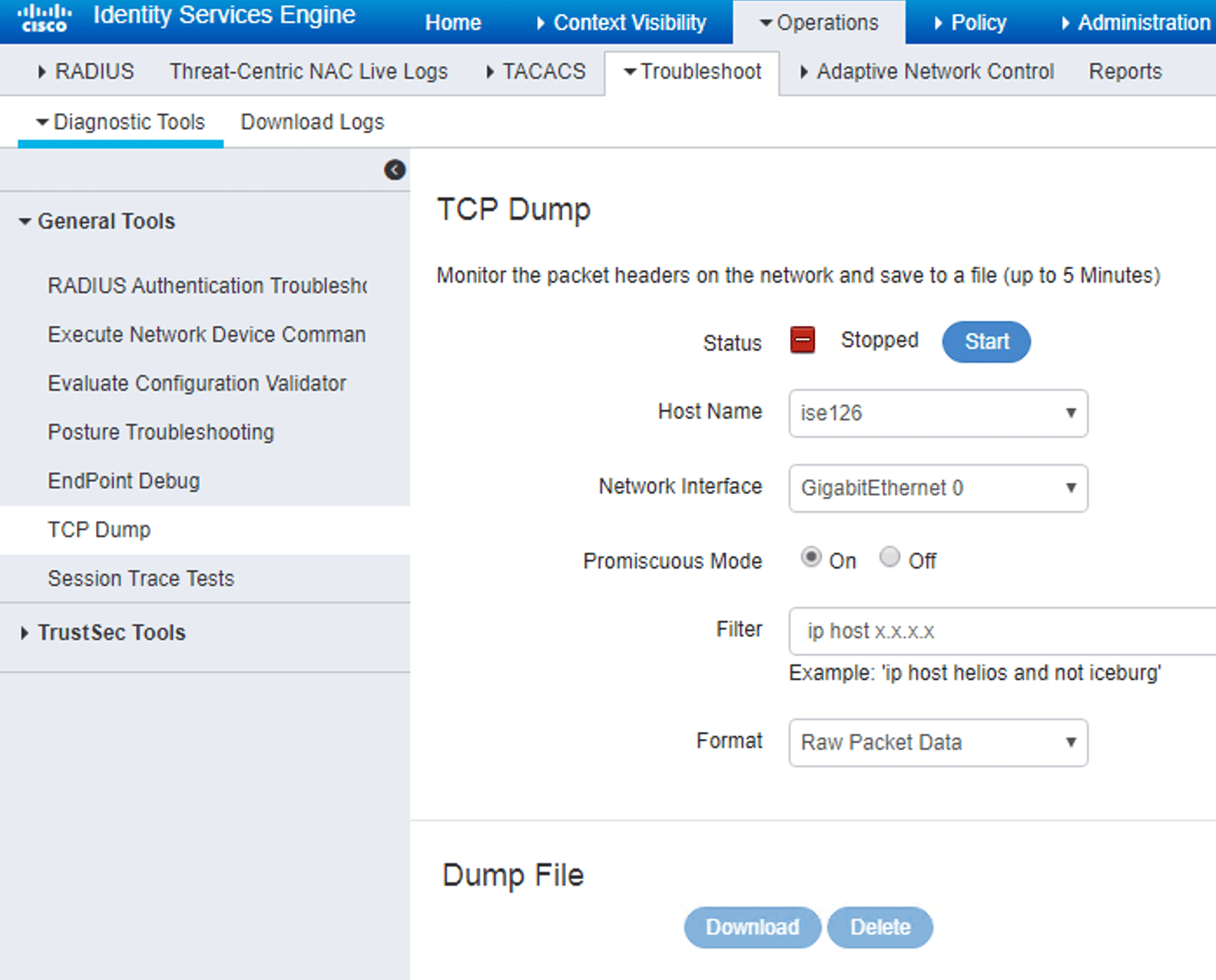Select the General Tools collapse triangle
This screenshot has height=980, width=1216.
pyautogui.click(x=25, y=221)
